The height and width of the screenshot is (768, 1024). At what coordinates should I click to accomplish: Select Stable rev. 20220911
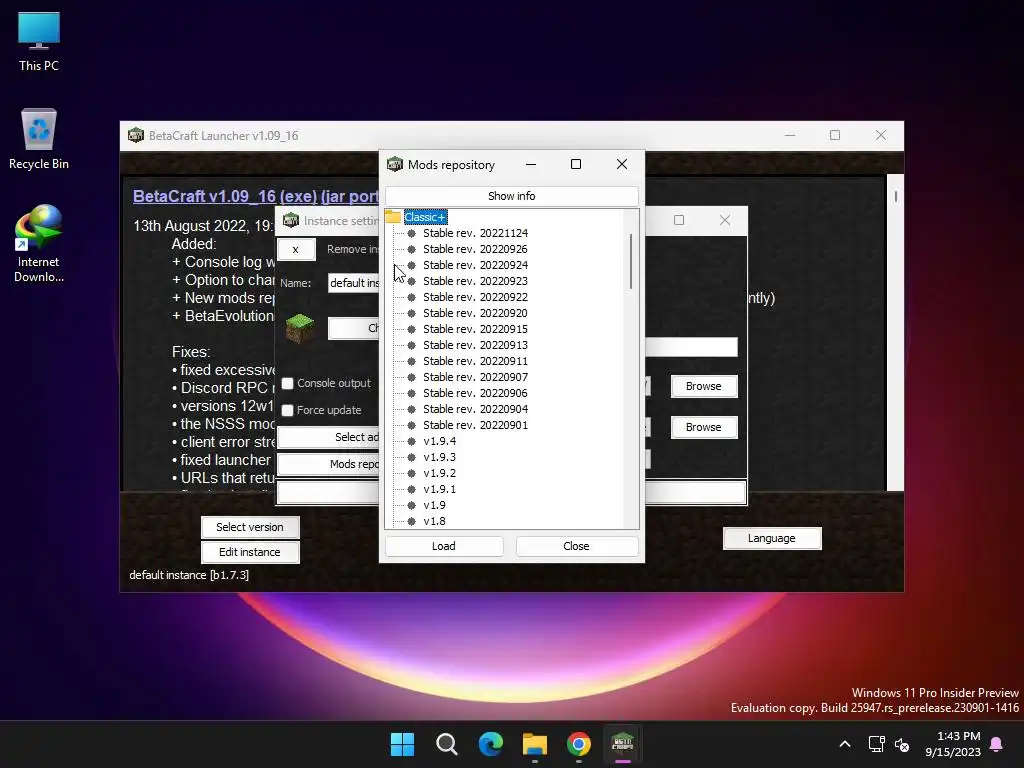point(475,361)
